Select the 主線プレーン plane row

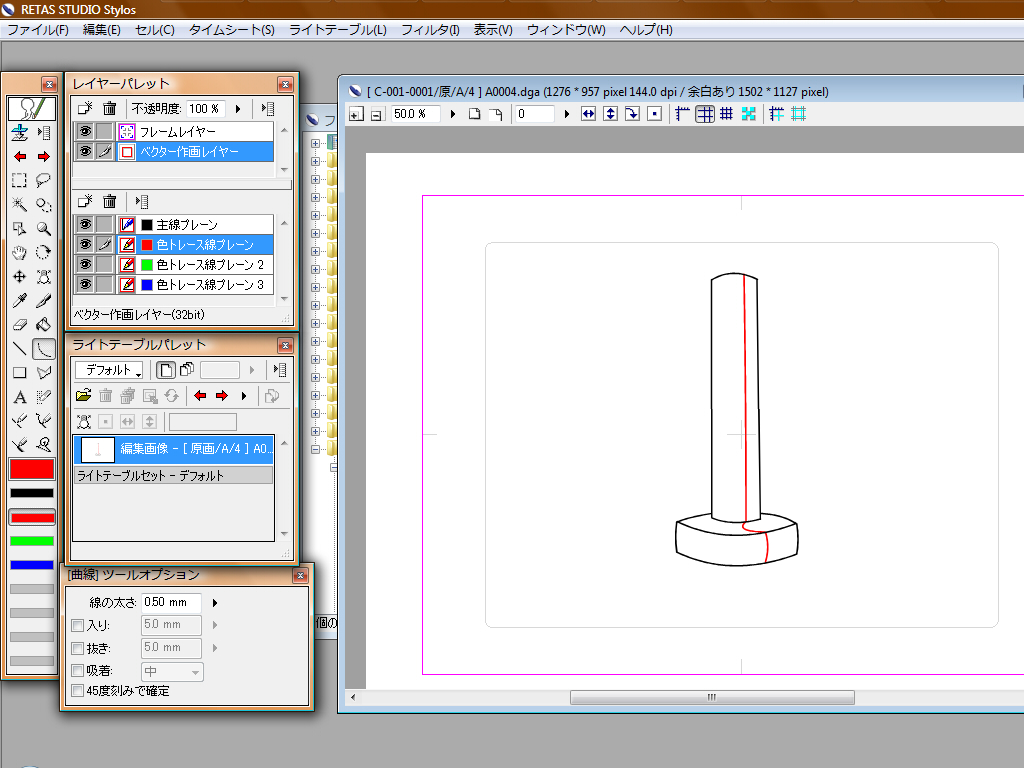(x=195, y=225)
